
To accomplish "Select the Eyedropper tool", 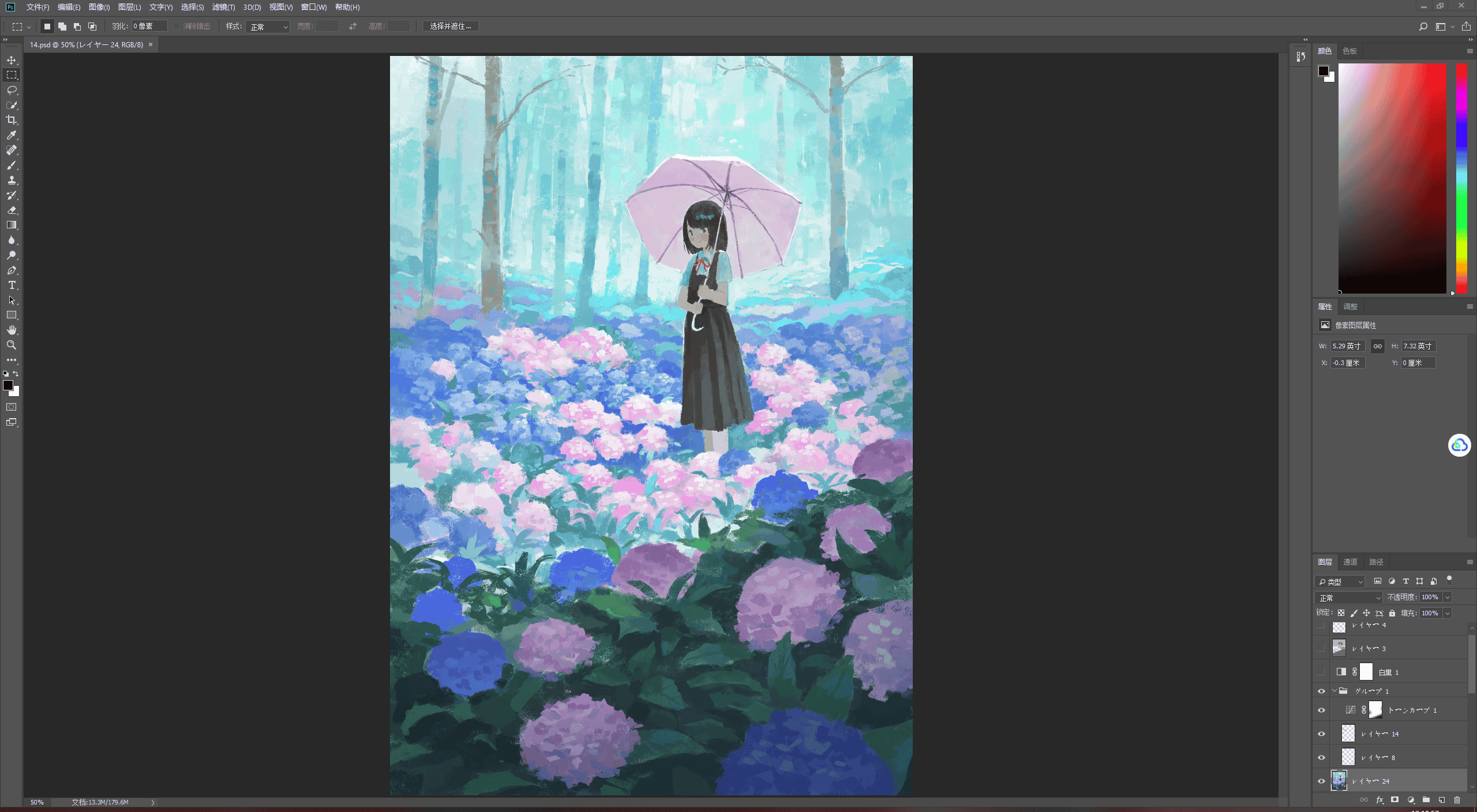I will [12, 135].
